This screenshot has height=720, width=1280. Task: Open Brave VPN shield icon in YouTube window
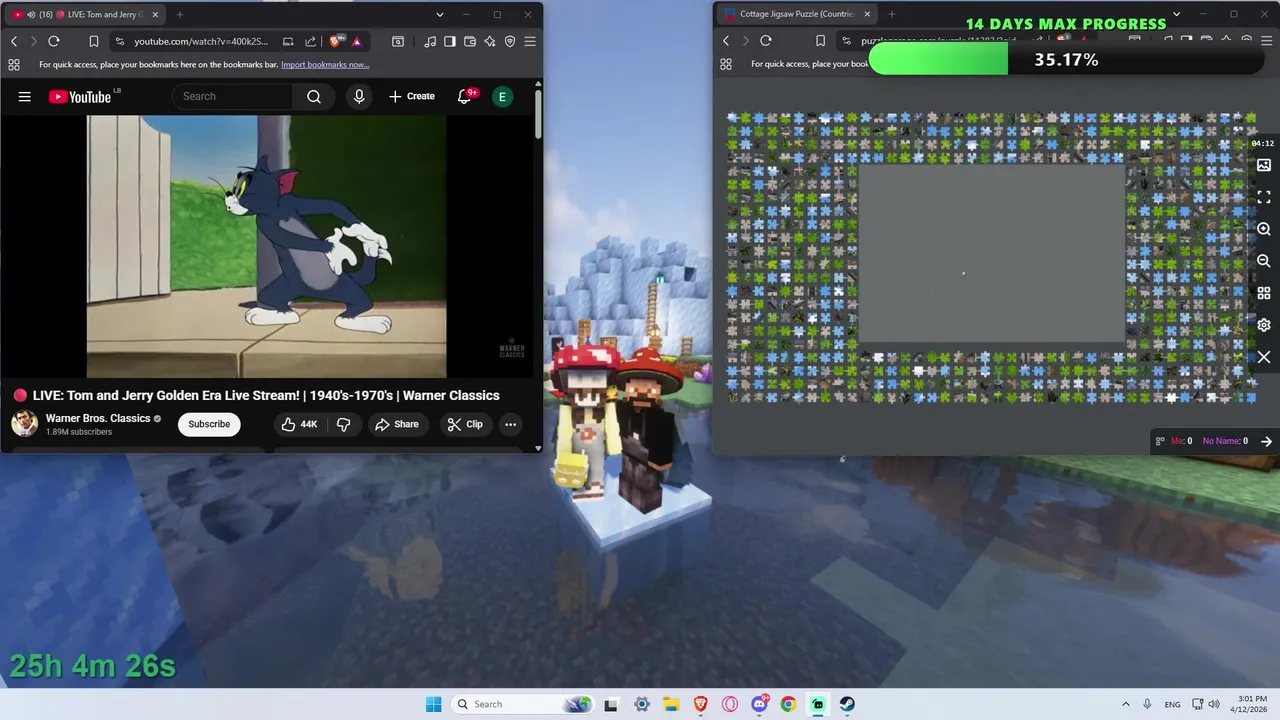pyautogui.click(x=510, y=41)
